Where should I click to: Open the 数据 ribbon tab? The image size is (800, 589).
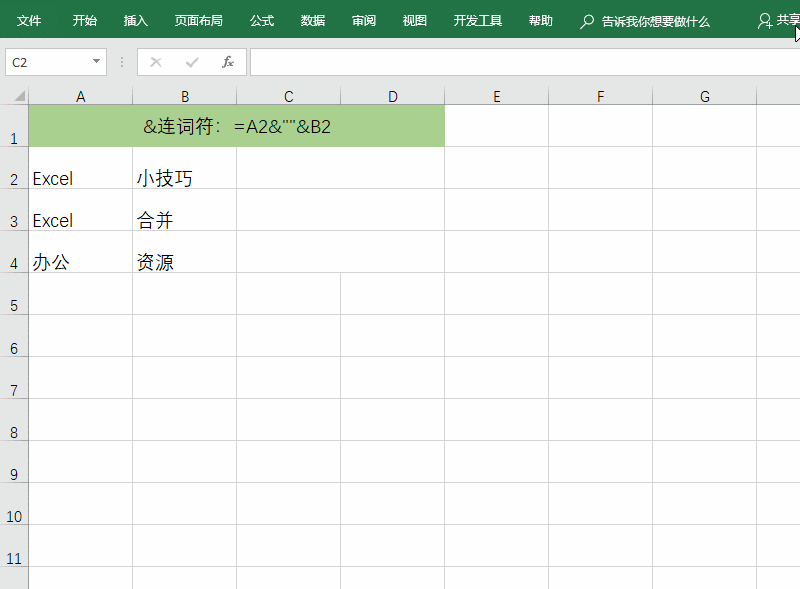[x=313, y=20]
